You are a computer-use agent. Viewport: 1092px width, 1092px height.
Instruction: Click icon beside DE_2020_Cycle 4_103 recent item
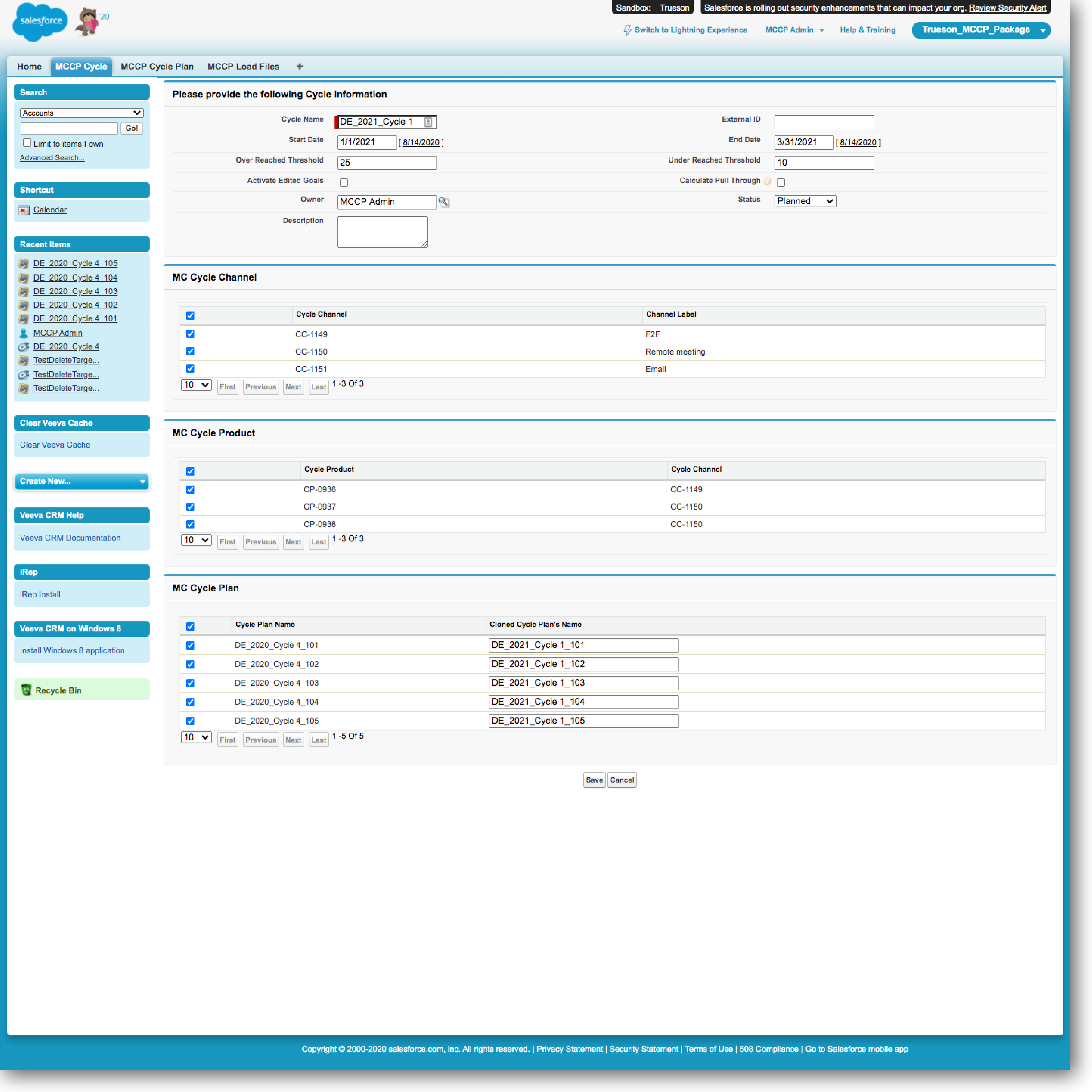[x=24, y=292]
